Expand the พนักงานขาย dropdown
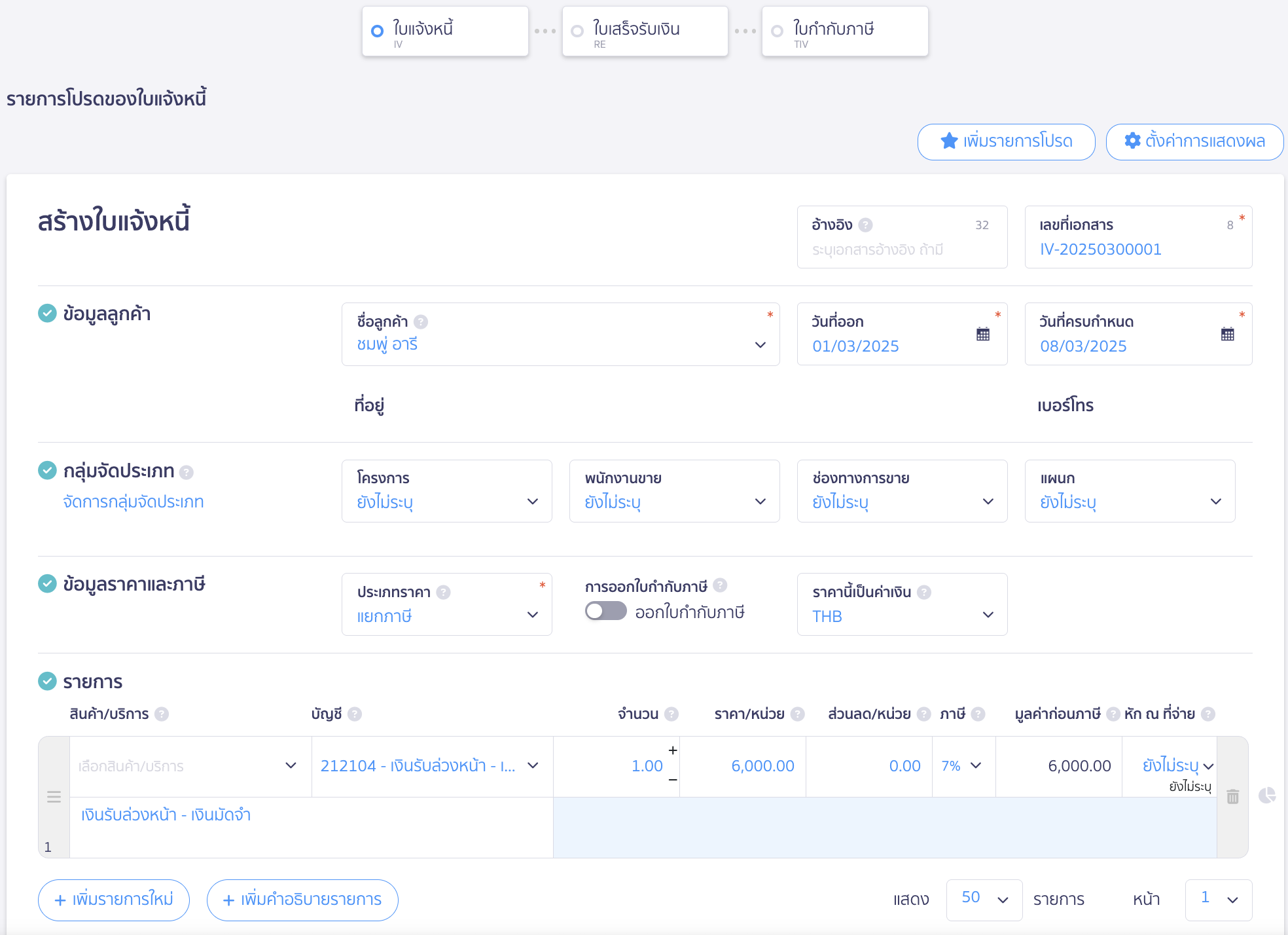The height and width of the screenshot is (935, 1288). click(x=674, y=491)
